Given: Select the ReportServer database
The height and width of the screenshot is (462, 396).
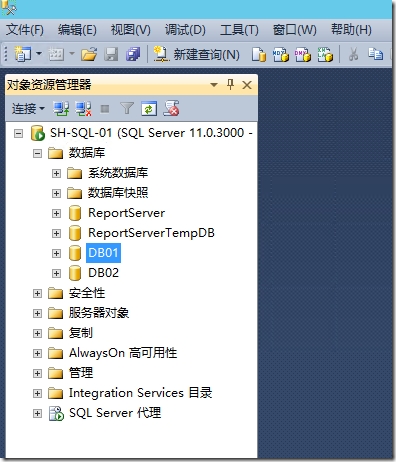Looking at the screenshot, I should coord(126,213).
